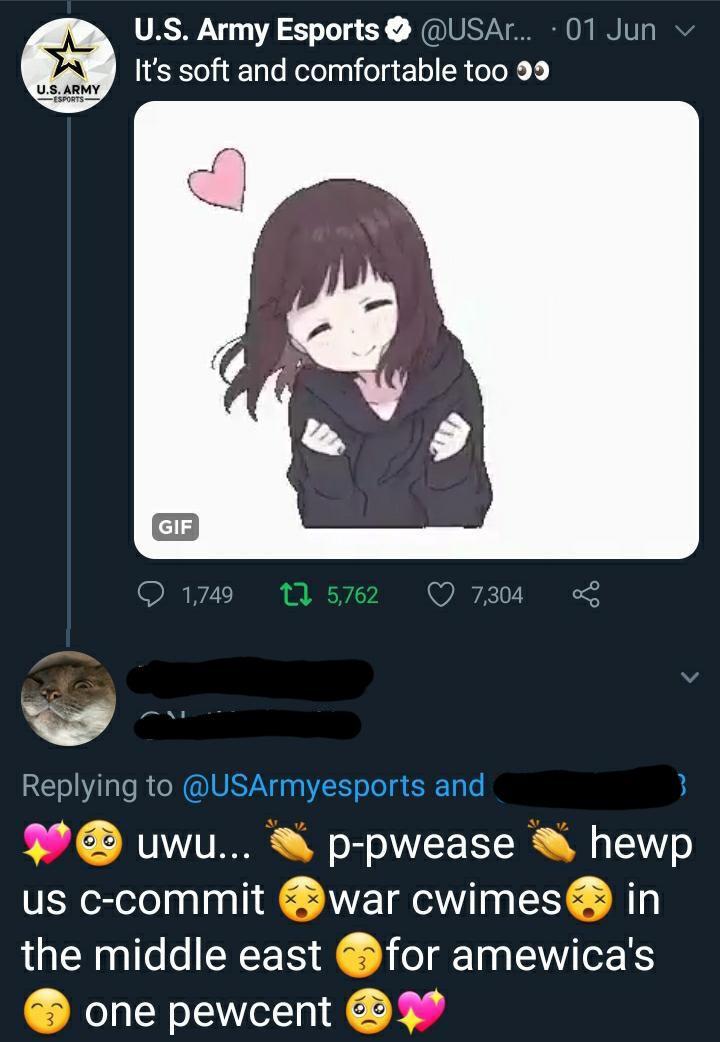Open the U.S. Army Esports display name
This screenshot has width=720, height=1042.
point(257,31)
